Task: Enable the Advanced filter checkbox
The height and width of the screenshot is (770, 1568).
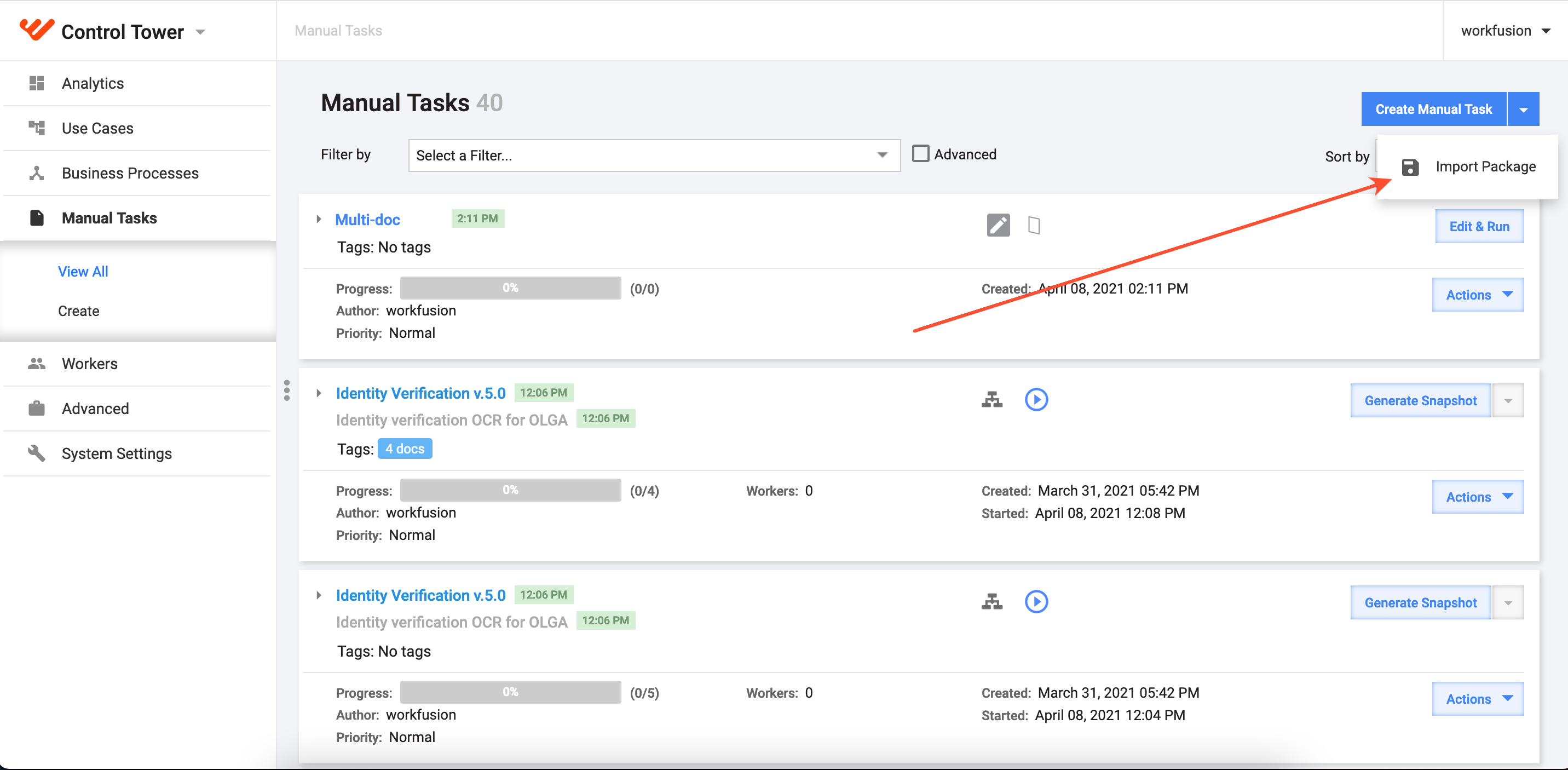Action: (x=920, y=153)
